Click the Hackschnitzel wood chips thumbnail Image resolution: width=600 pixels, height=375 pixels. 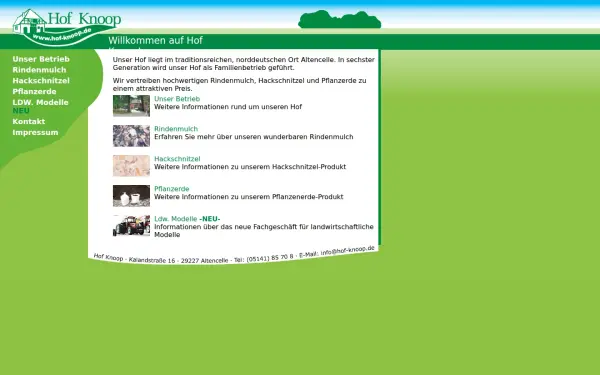tap(131, 166)
